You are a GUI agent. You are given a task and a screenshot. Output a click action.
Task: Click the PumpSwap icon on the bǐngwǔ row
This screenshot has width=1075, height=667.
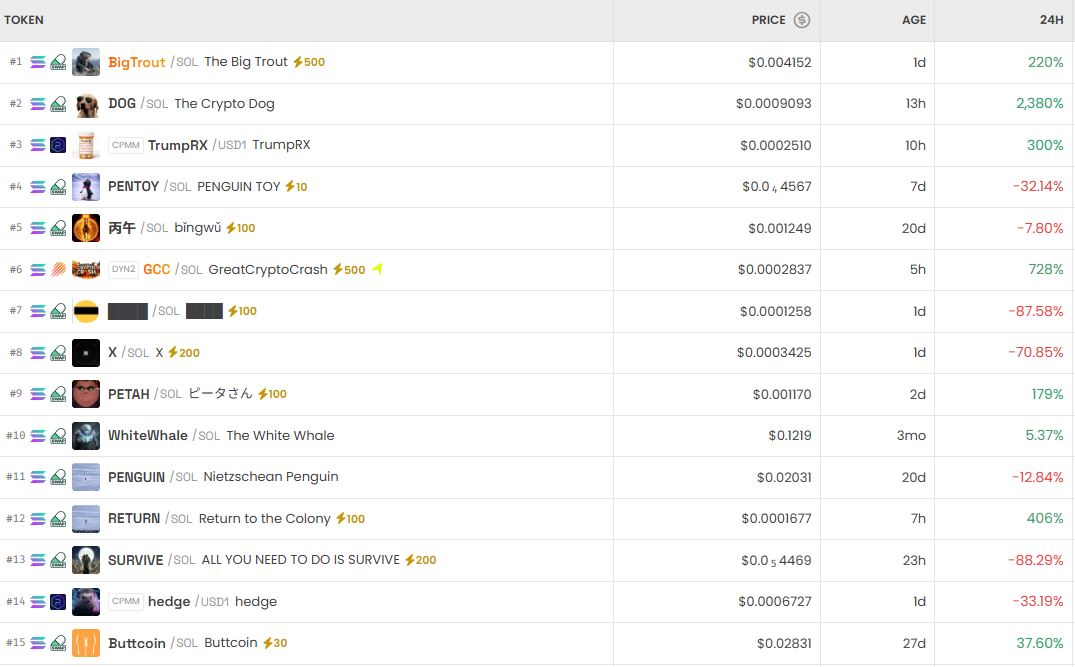coord(57,228)
